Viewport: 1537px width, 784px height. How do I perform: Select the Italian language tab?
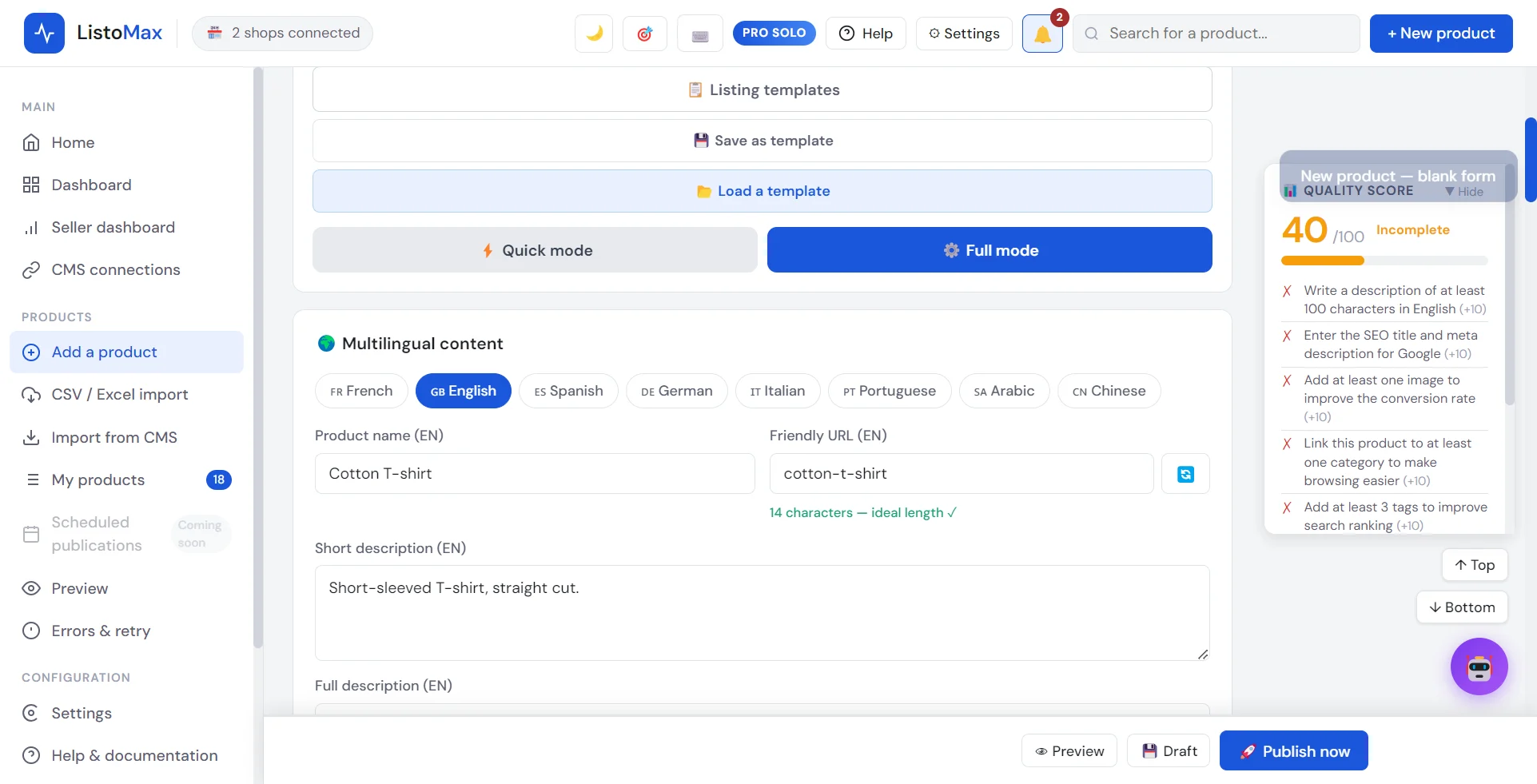(778, 391)
